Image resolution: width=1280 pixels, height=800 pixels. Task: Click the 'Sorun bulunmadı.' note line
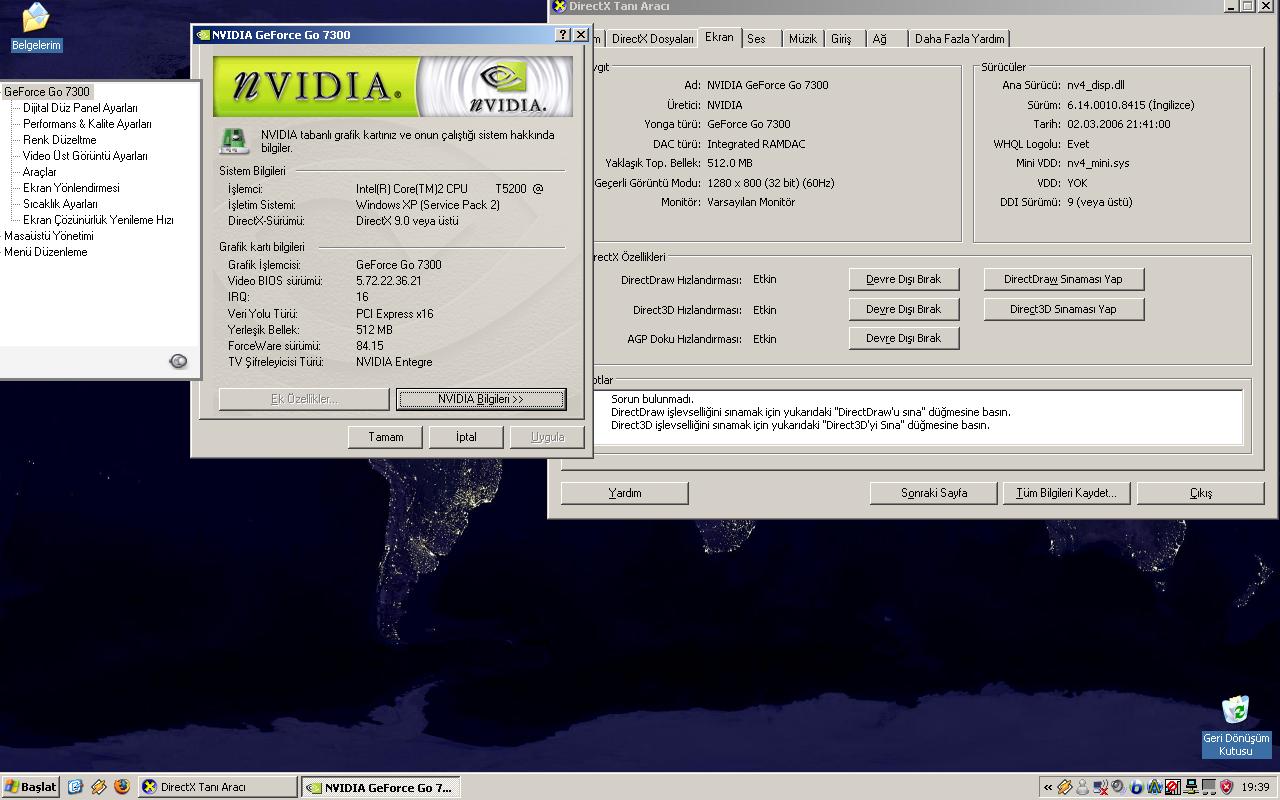(x=652, y=399)
